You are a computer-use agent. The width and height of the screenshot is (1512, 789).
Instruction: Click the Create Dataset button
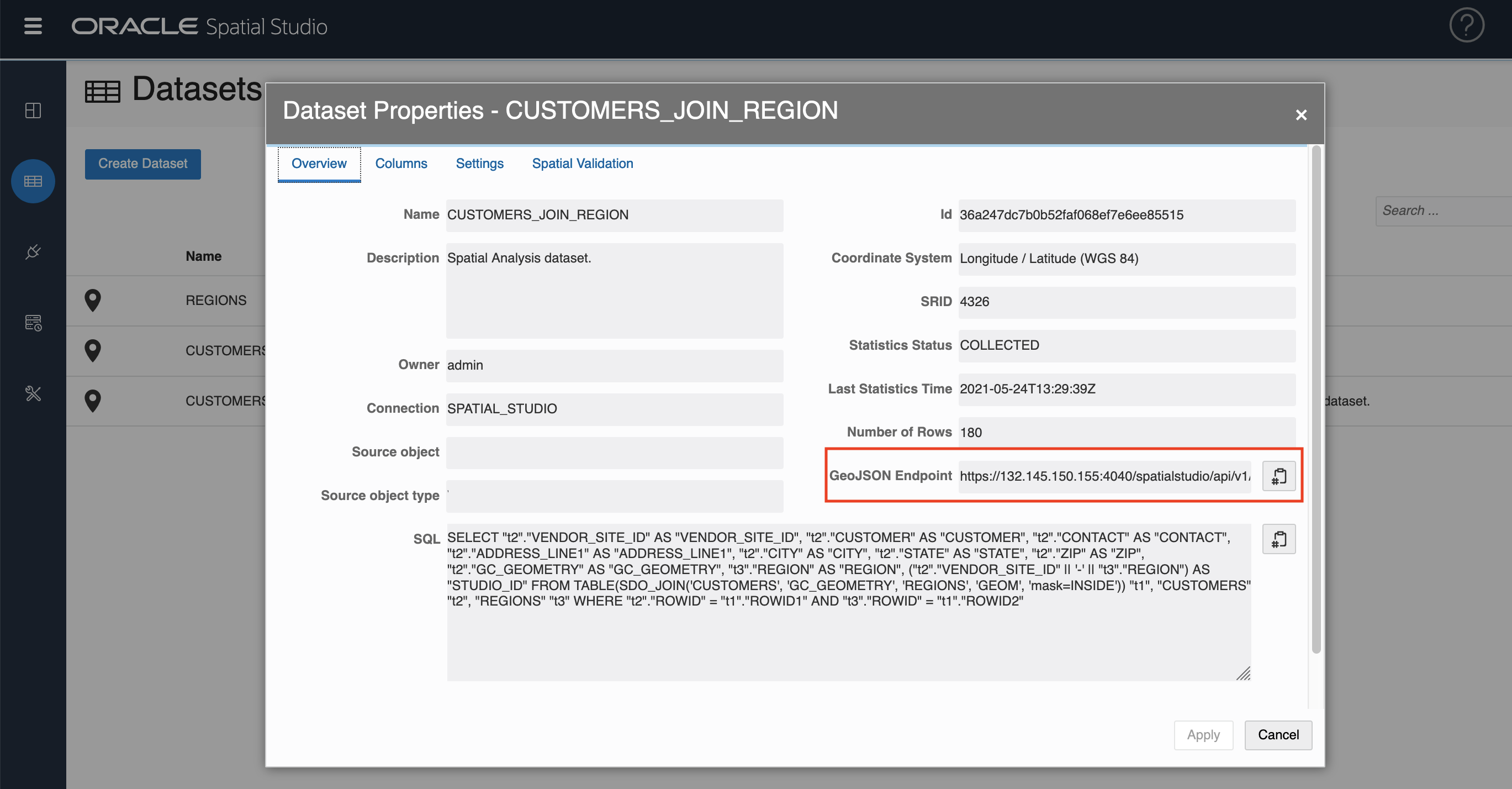click(x=142, y=164)
